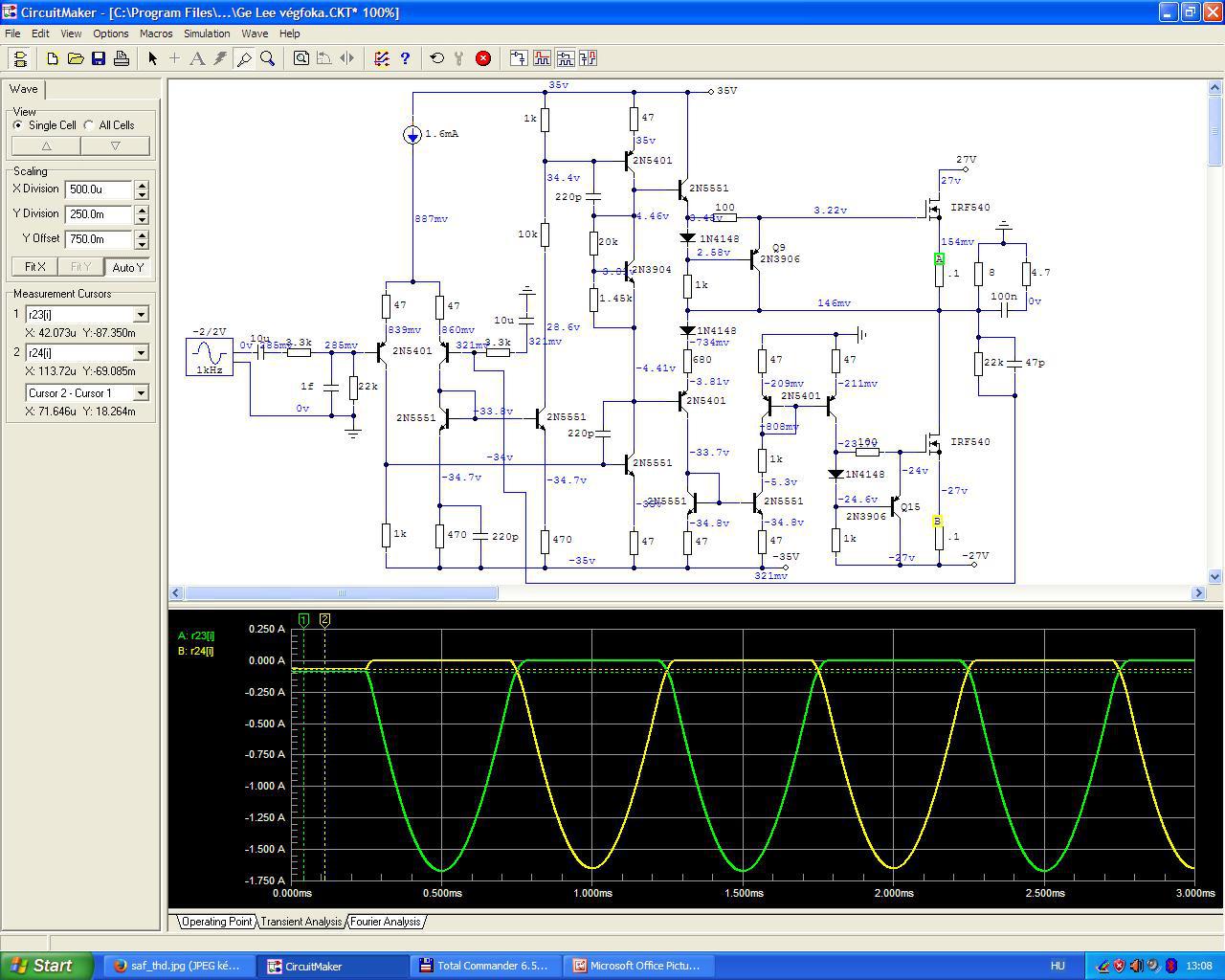Open the Cursor 2 - Cursor 1 dropdown
This screenshot has width=1225, height=980.
[x=141, y=393]
